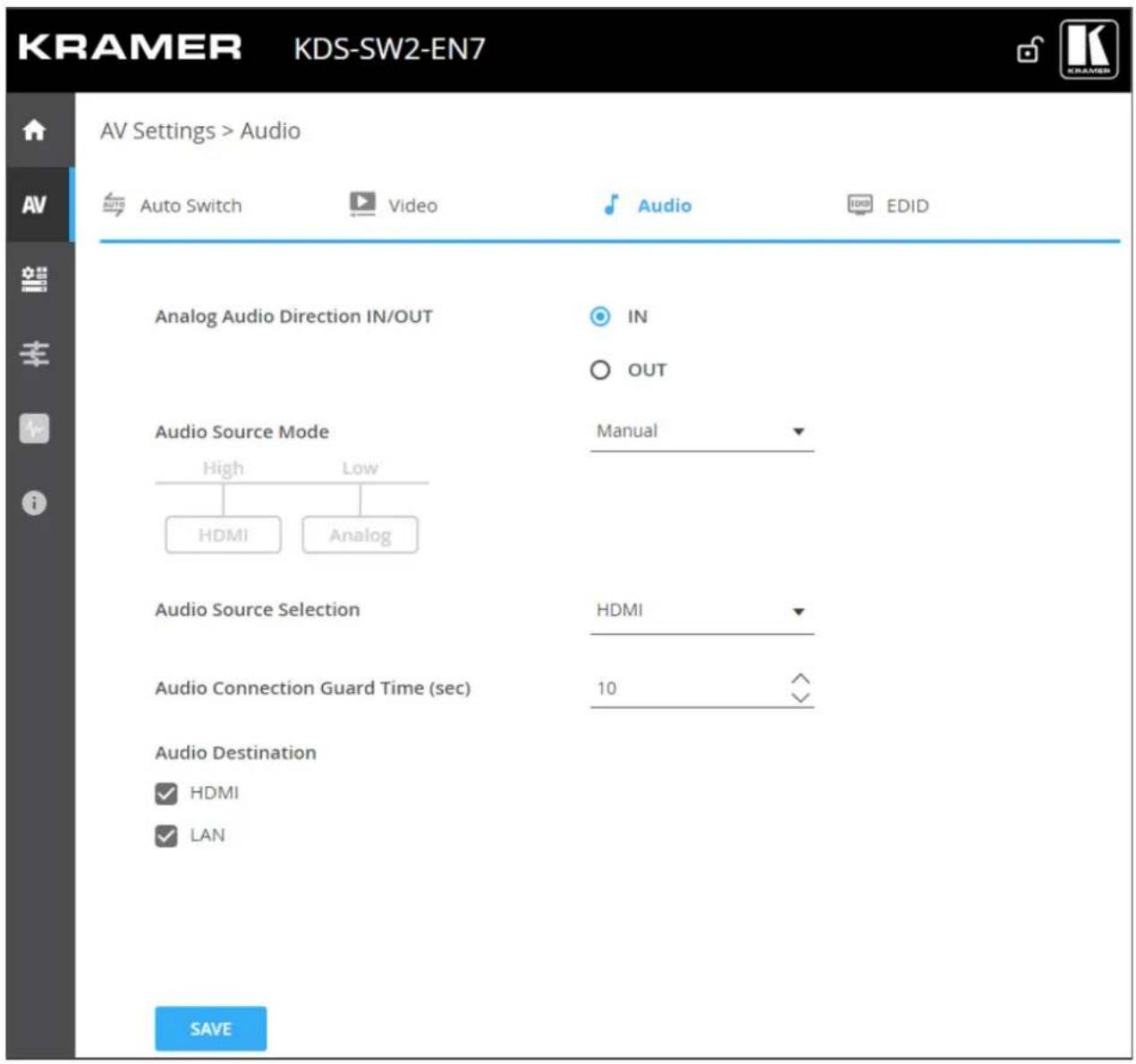Click the KDS-SW2-EN7 device name

coord(390,48)
